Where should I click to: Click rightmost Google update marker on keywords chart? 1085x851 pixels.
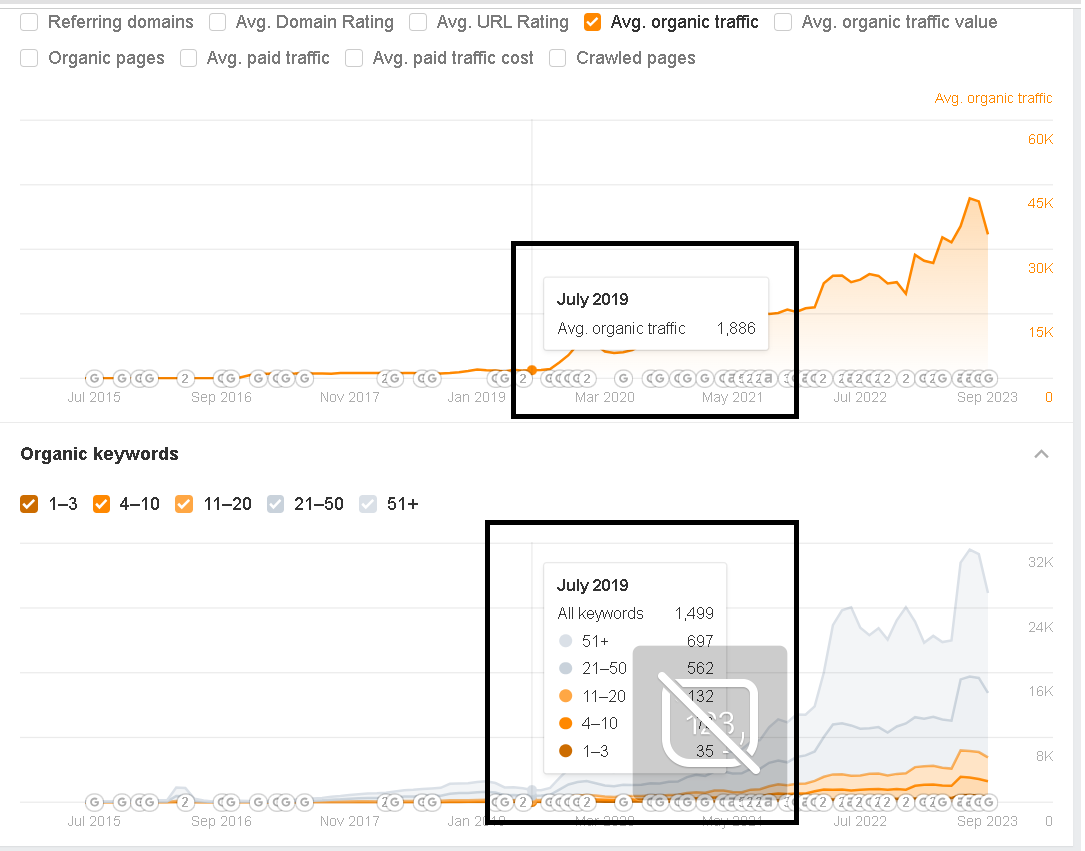click(x=988, y=802)
